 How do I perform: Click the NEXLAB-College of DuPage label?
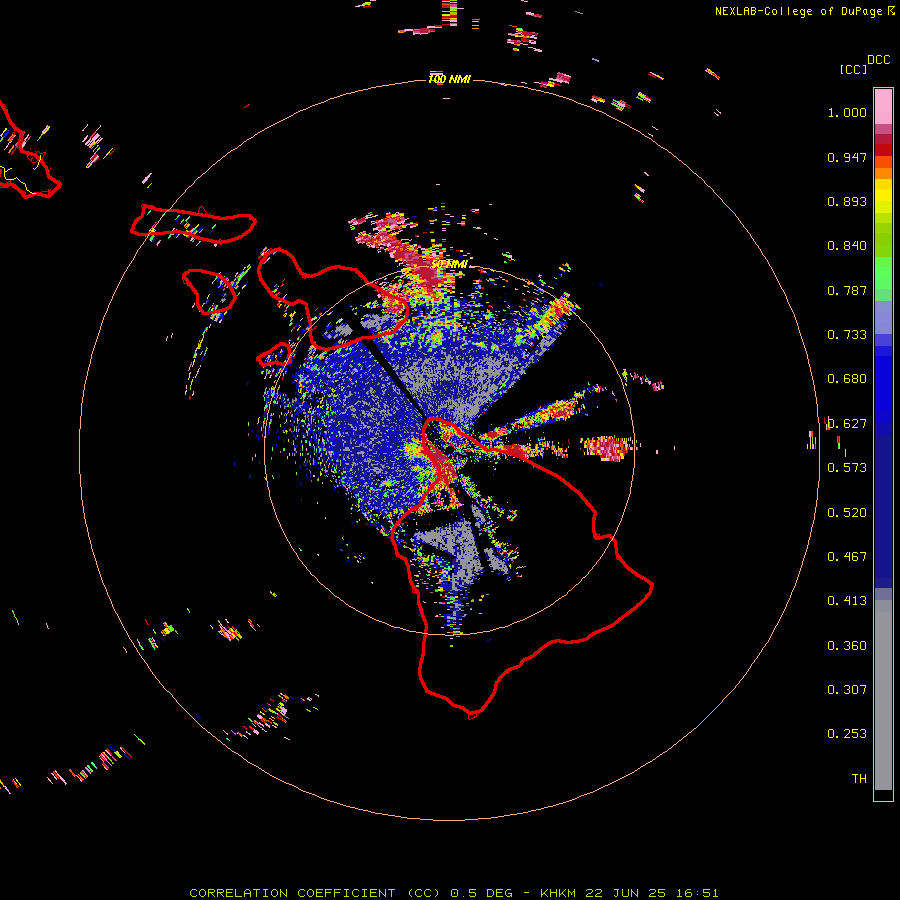pos(798,11)
